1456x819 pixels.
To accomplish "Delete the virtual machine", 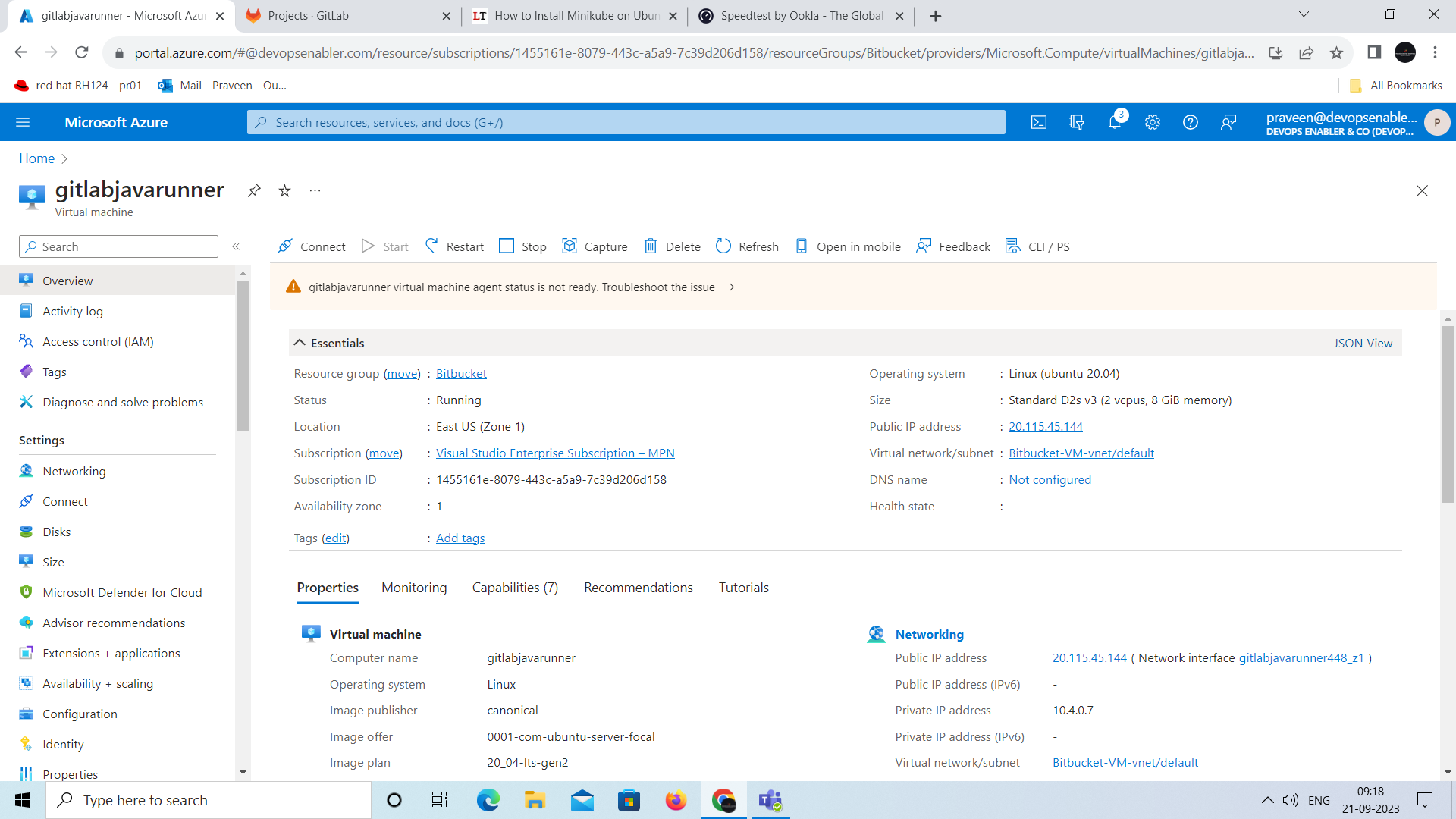I will (672, 246).
